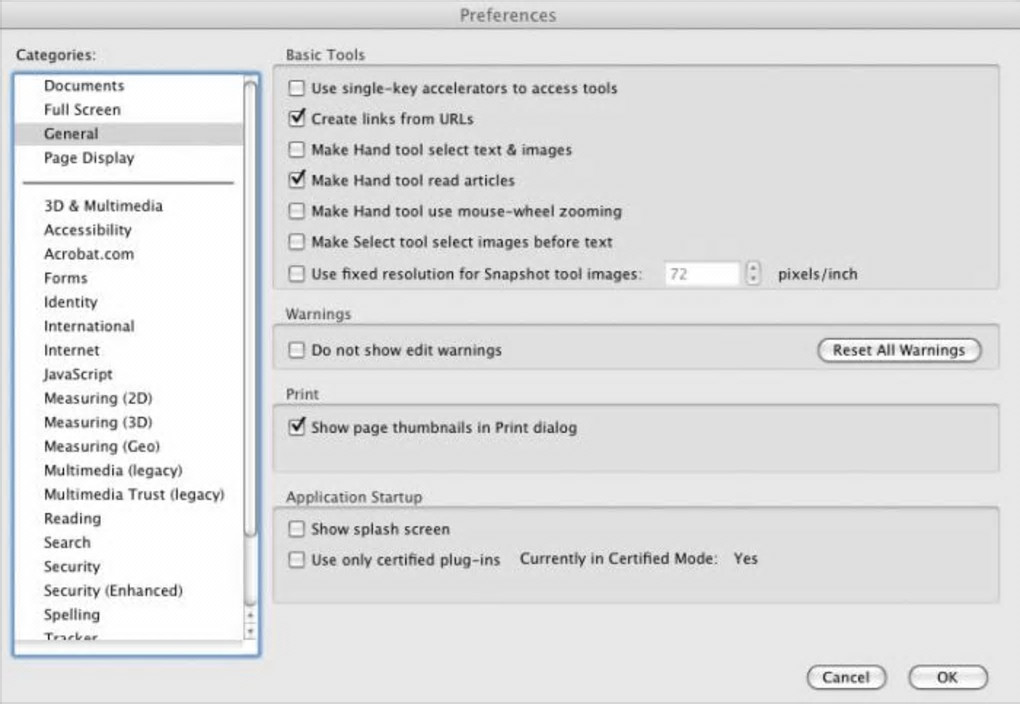This screenshot has height=704, width=1020.
Task: Open the 3D & Multimedia preferences
Action: coord(103,206)
